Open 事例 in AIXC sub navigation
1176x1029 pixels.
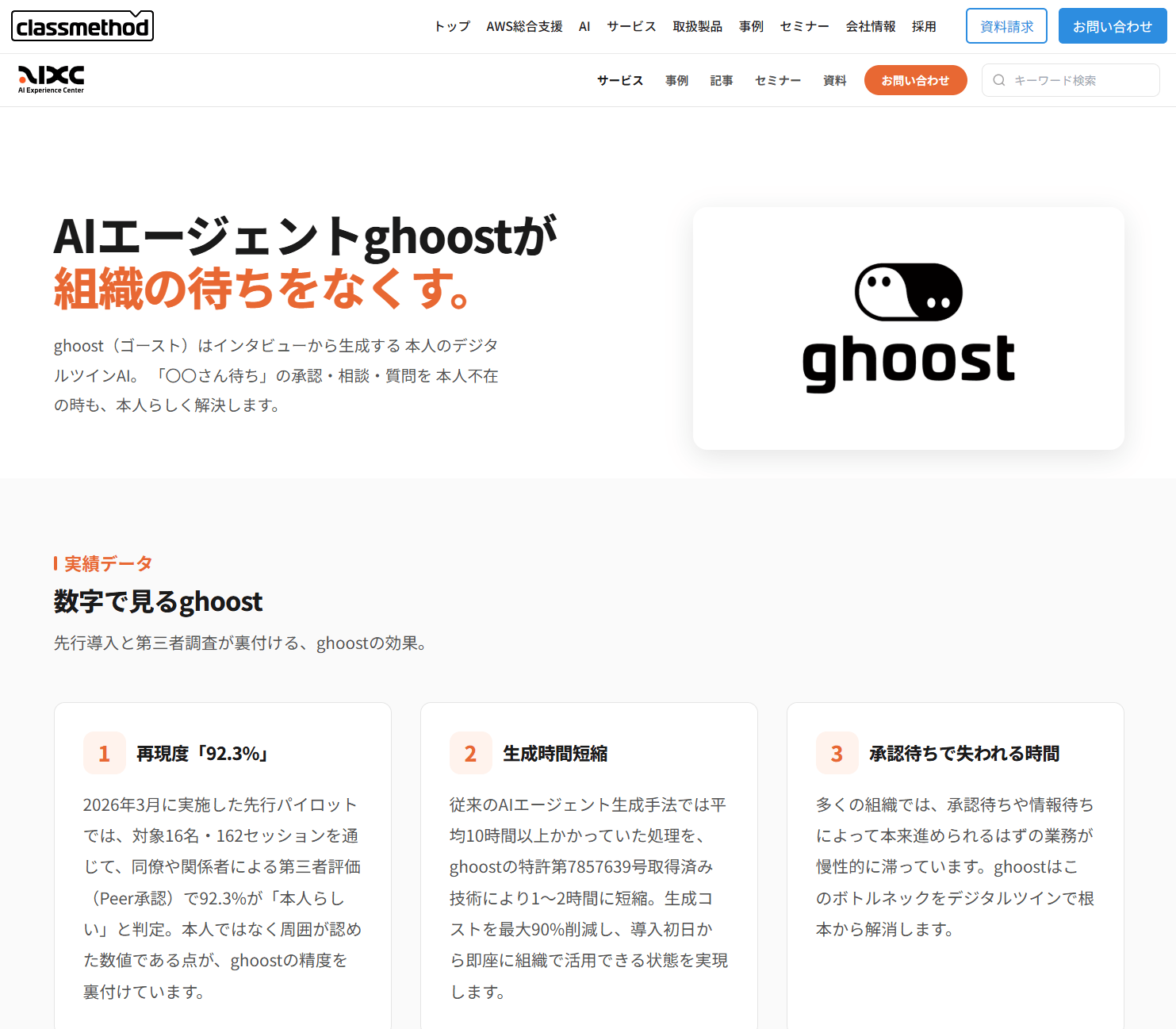tap(676, 81)
